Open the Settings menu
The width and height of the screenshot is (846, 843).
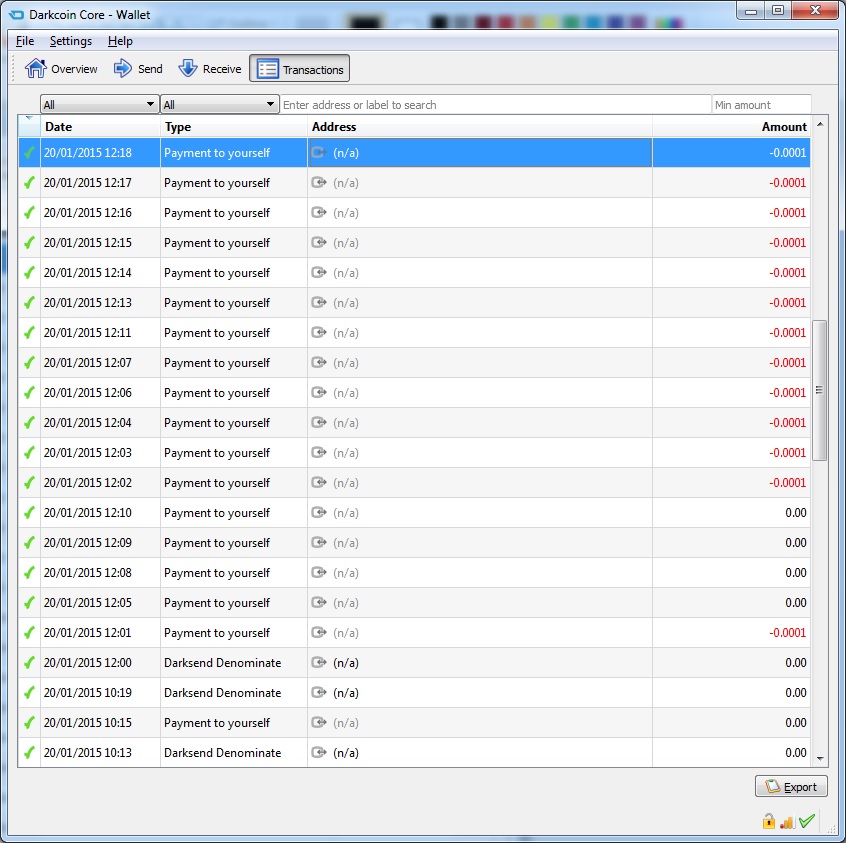click(x=71, y=41)
